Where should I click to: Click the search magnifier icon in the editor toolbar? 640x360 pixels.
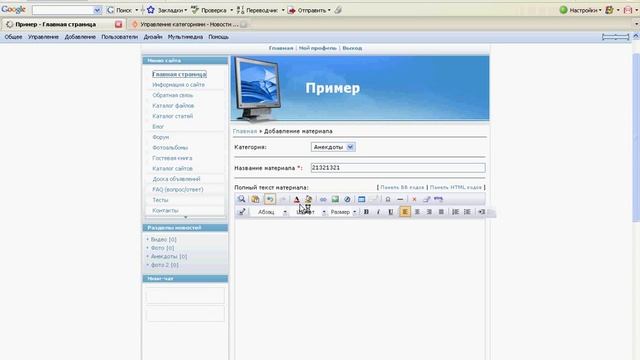click(242, 199)
